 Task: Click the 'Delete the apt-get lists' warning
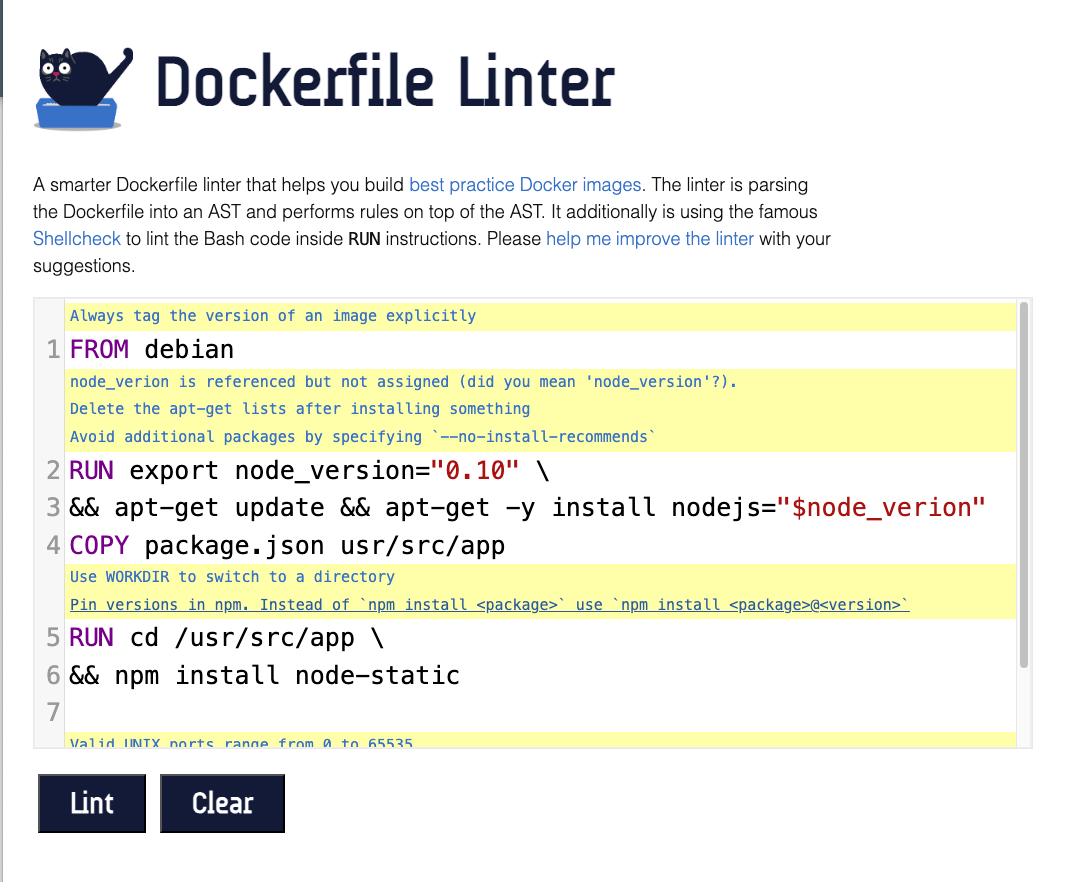click(x=300, y=409)
